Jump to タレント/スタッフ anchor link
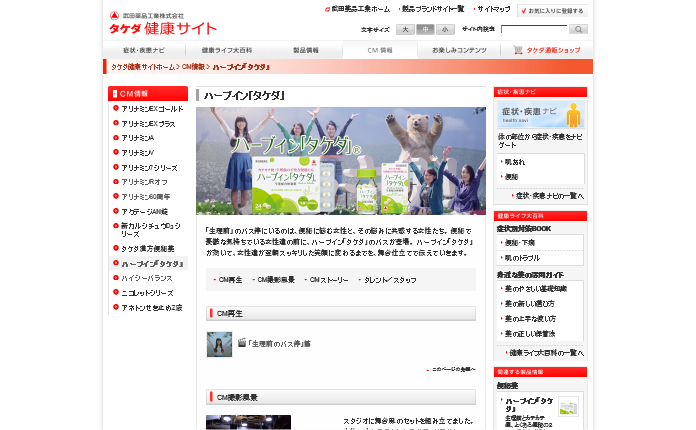 click(390, 280)
